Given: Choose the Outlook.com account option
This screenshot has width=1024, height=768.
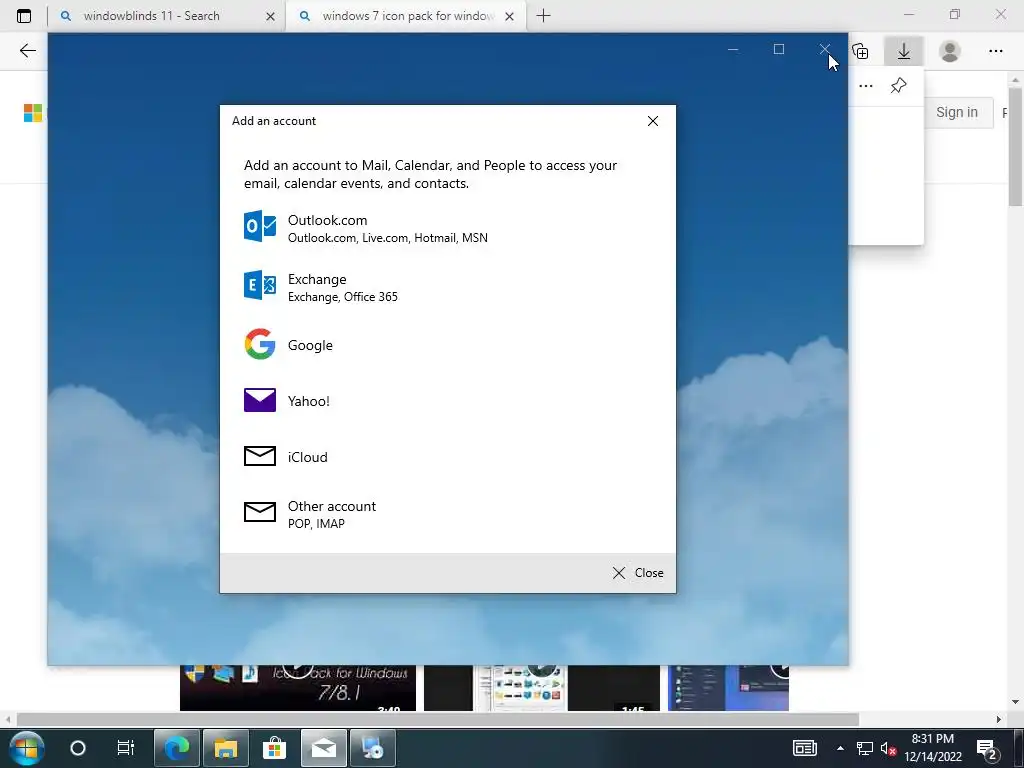Looking at the screenshot, I should [x=447, y=228].
